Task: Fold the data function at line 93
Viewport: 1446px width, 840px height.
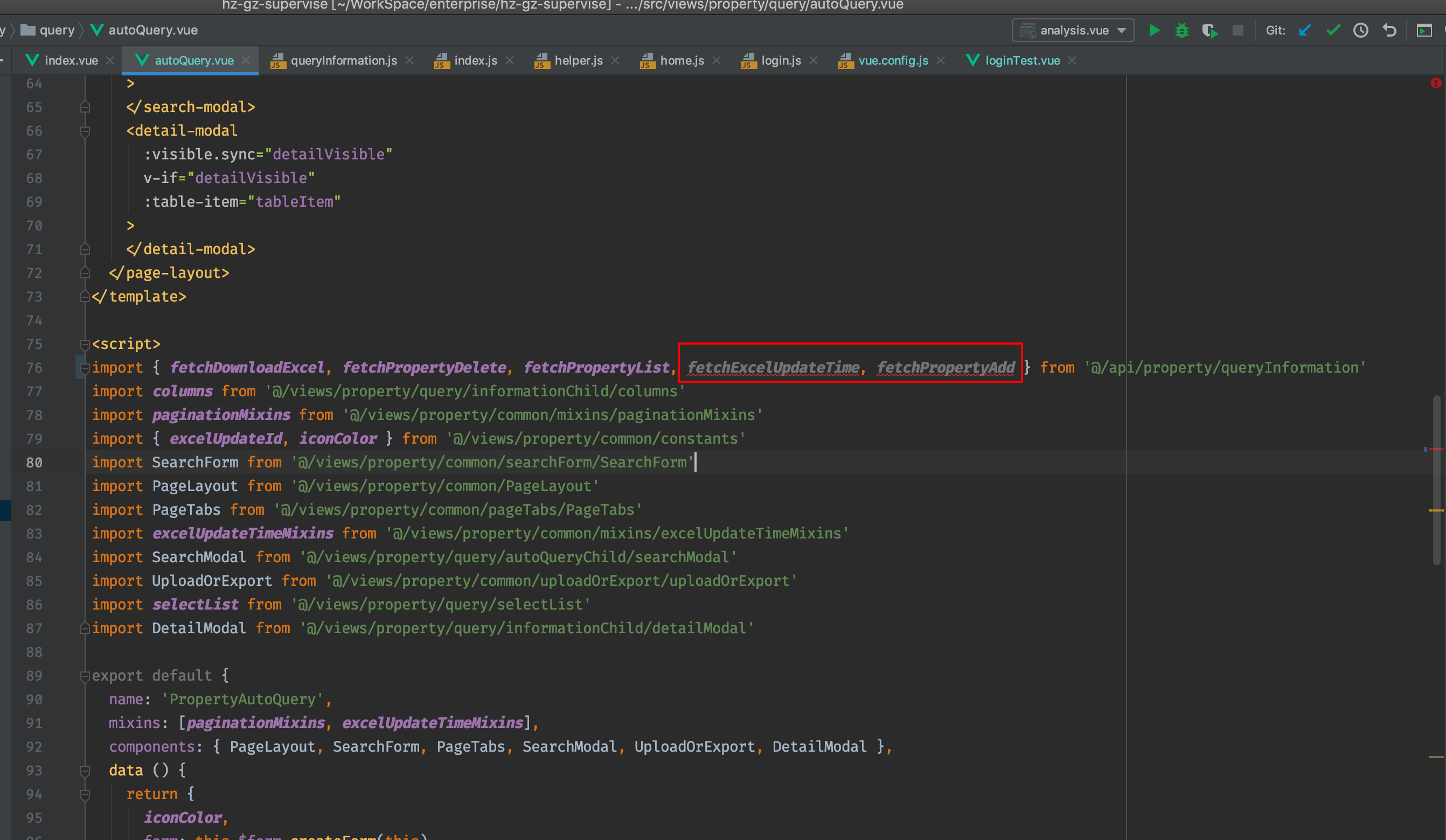Action: 85,771
